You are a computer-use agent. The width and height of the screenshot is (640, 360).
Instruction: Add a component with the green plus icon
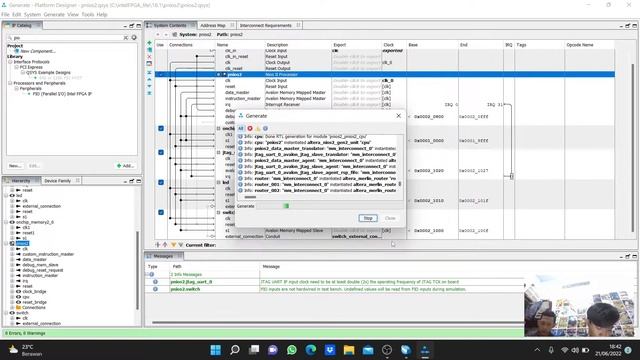click(x=149, y=42)
